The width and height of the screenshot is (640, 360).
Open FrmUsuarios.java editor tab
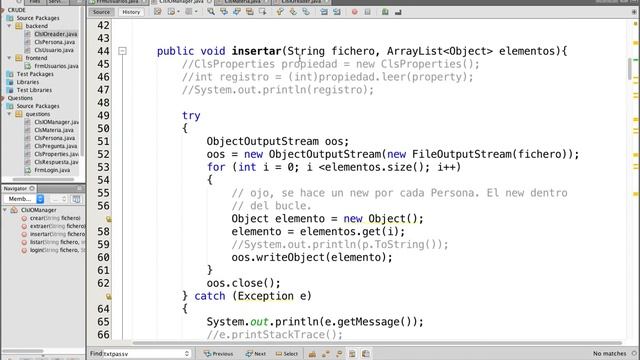click(118, 2)
